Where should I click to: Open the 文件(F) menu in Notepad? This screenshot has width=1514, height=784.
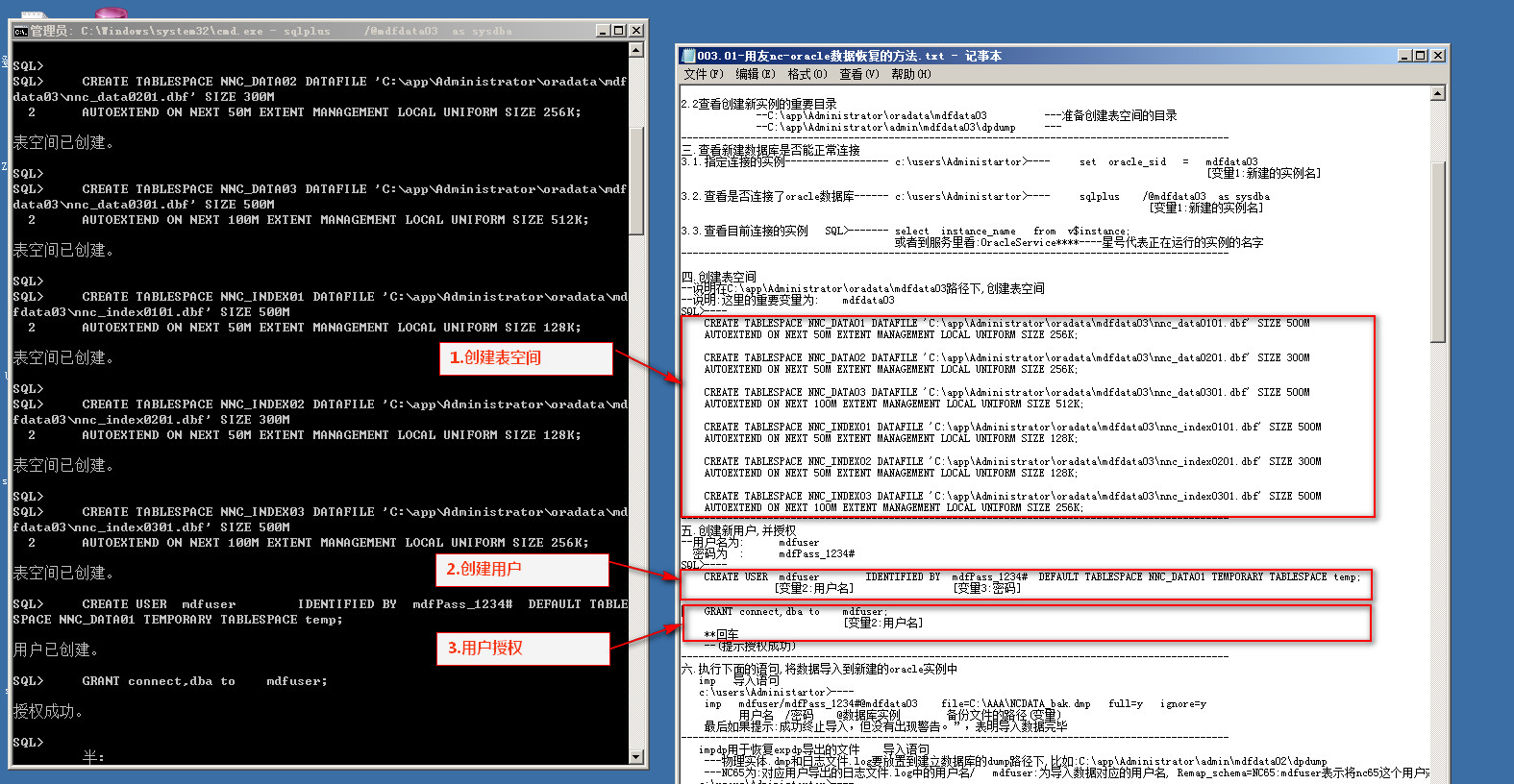[702, 74]
